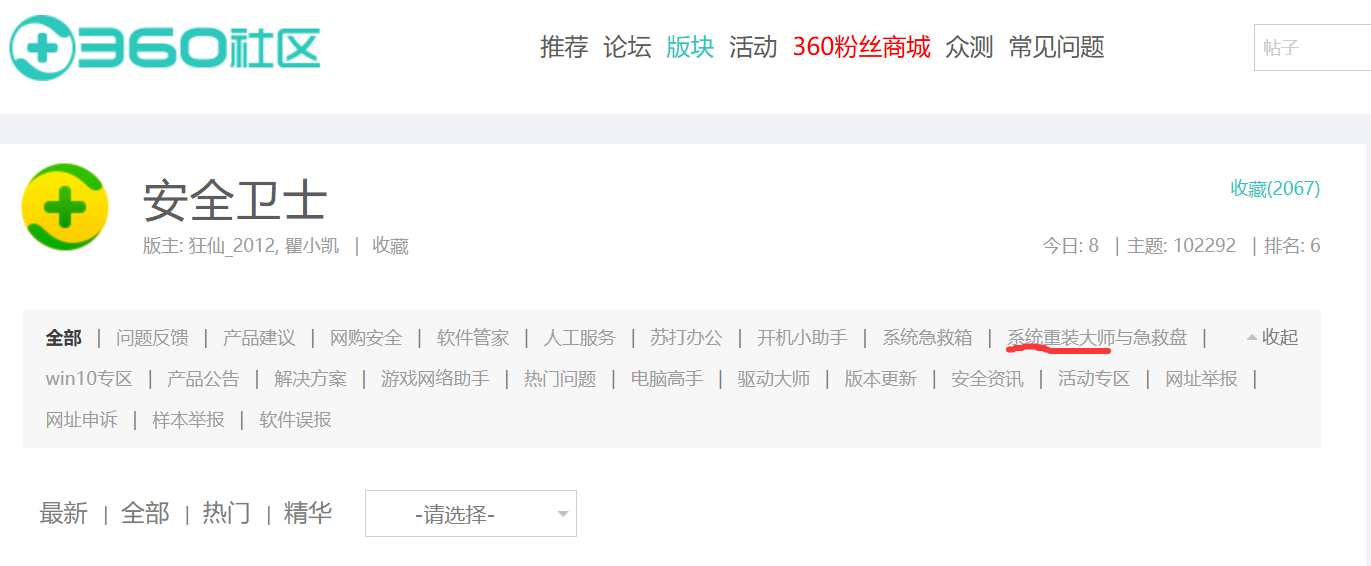1371x566 pixels.
Task: Switch to the 热门 tab
Action: point(226,514)
